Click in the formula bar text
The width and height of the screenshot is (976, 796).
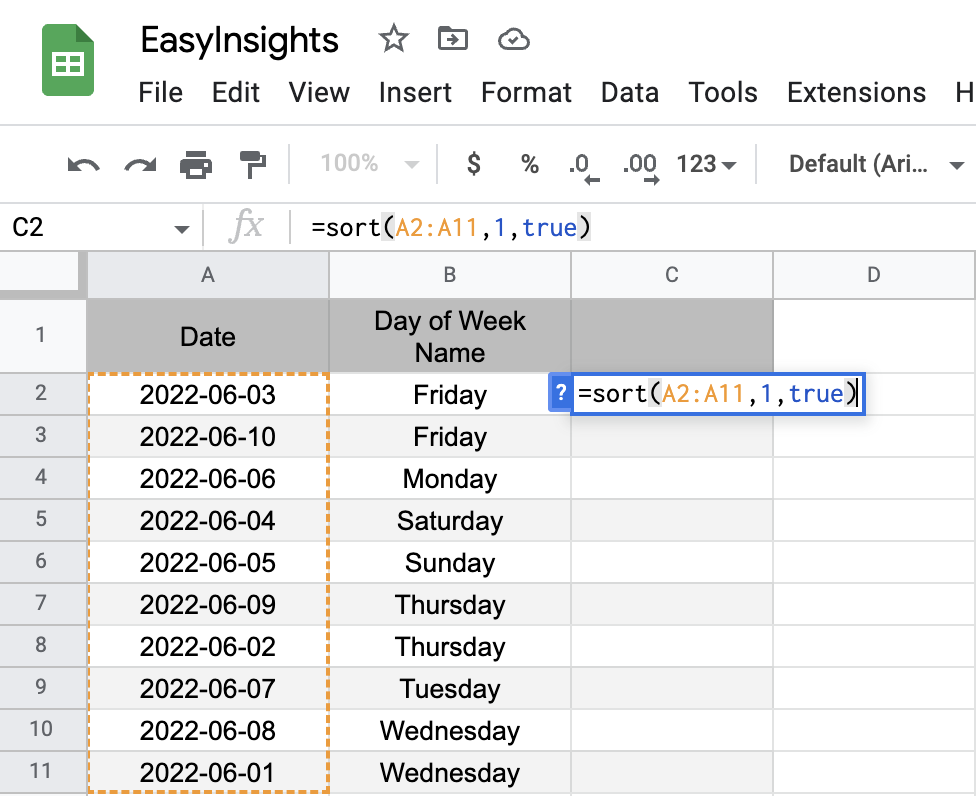tap(451, 227)
